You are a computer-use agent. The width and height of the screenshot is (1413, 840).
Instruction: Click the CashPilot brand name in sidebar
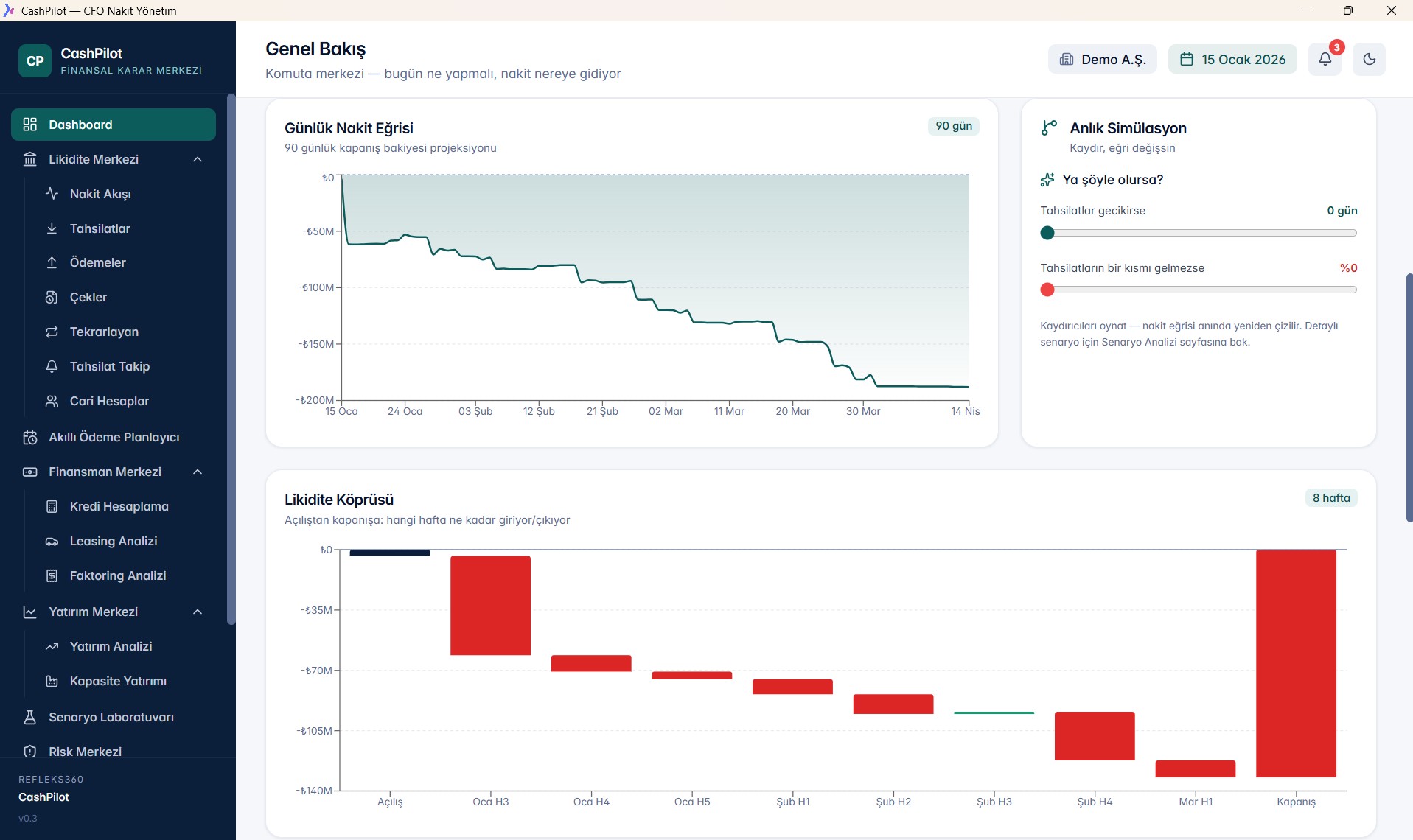click(91, 53)
